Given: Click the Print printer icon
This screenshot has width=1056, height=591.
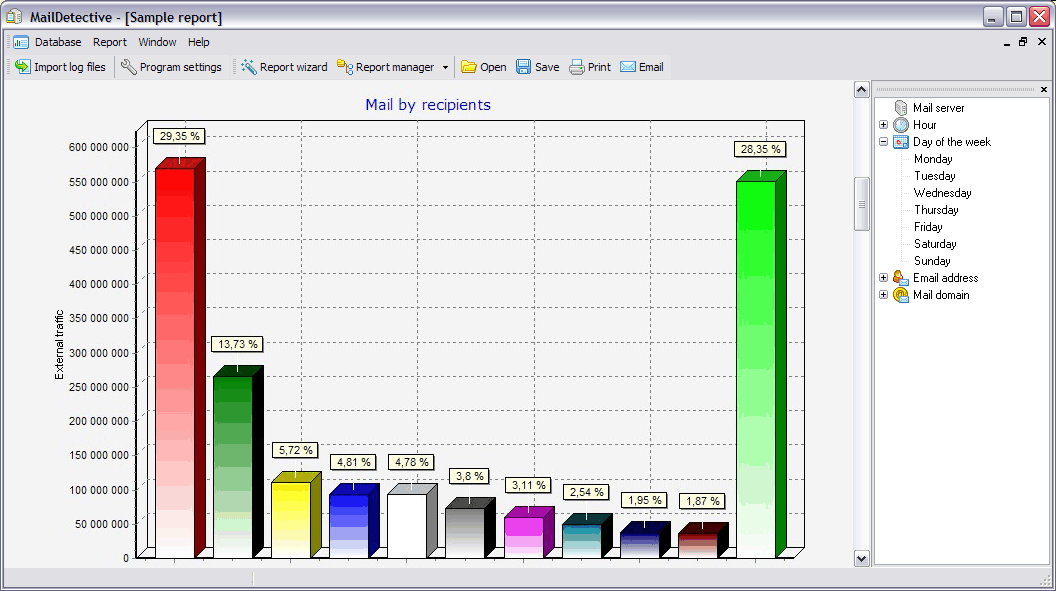Looking at the screenshot, I should [576, 67].
